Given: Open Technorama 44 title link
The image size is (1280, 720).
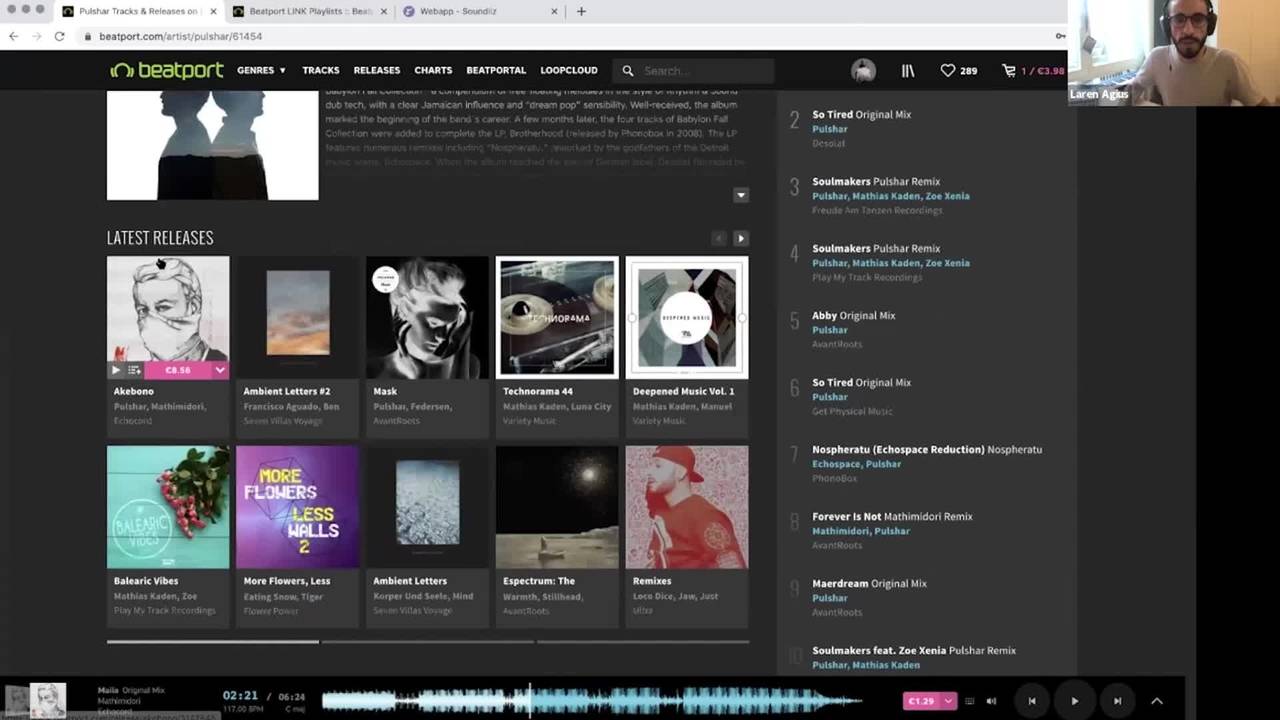Looking at the screenshot, I should [538, 391].
